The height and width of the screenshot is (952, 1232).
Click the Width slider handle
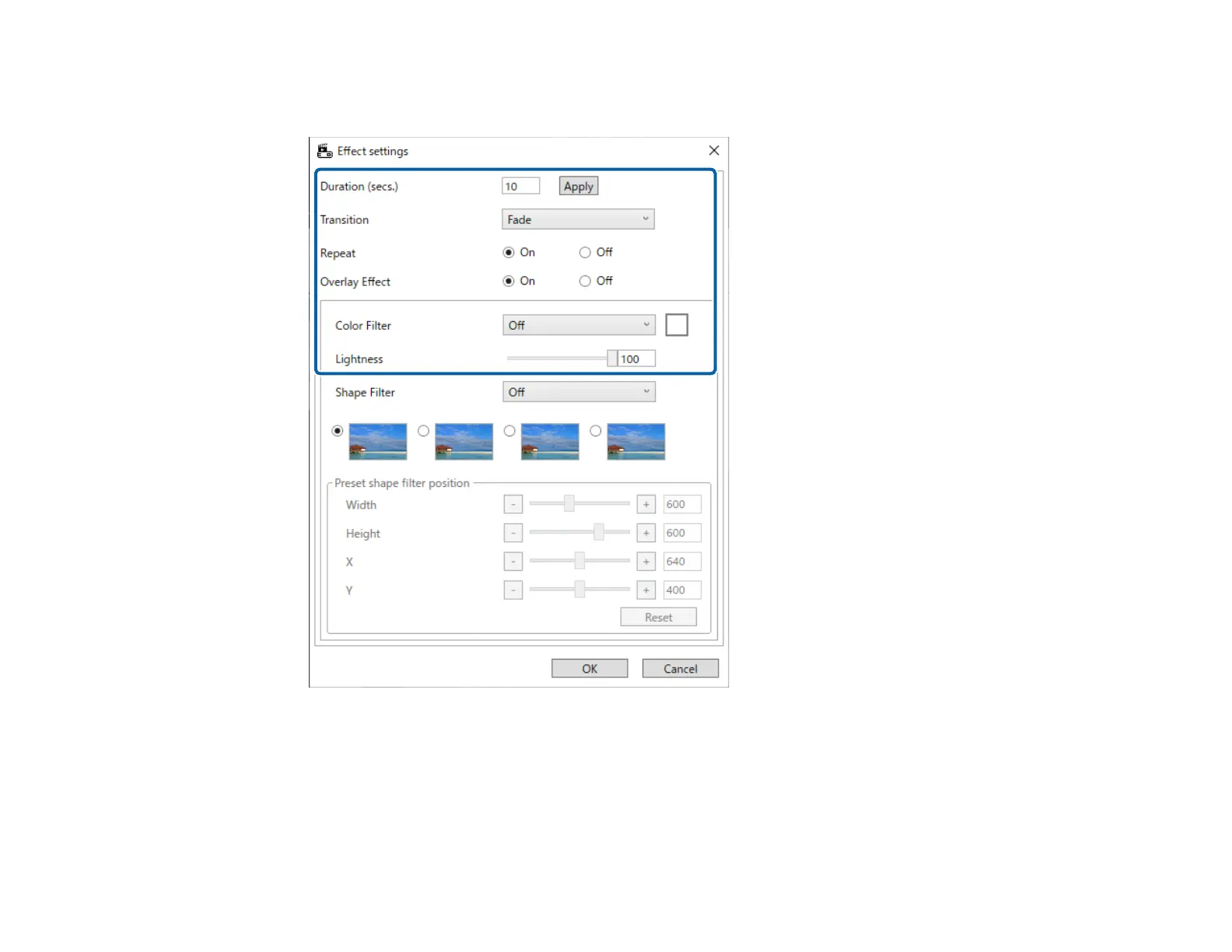[569, 503]
